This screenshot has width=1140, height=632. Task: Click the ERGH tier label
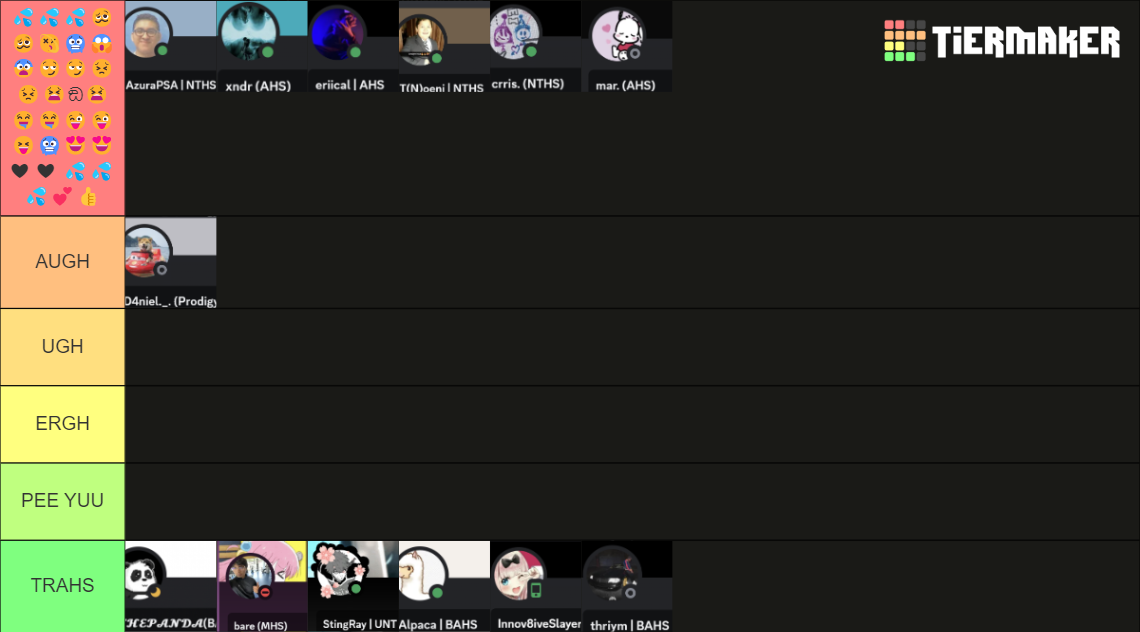tap(63, 424)
